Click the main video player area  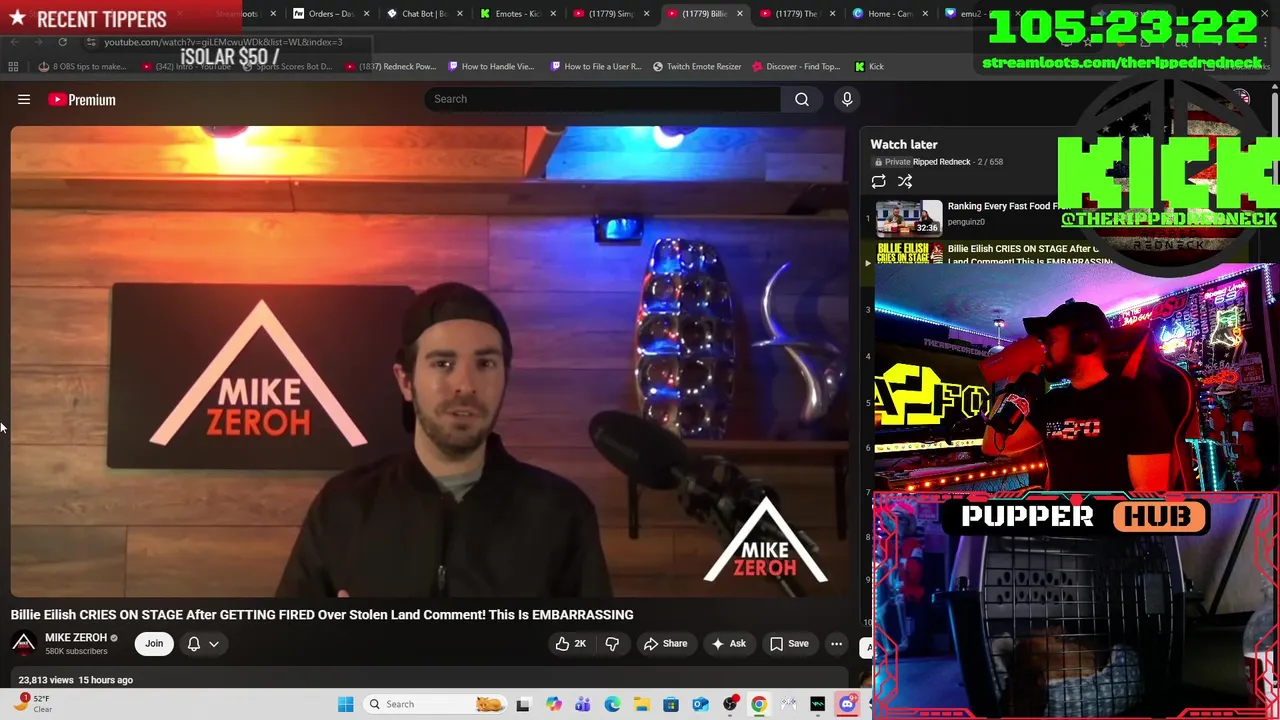point(429,362)
